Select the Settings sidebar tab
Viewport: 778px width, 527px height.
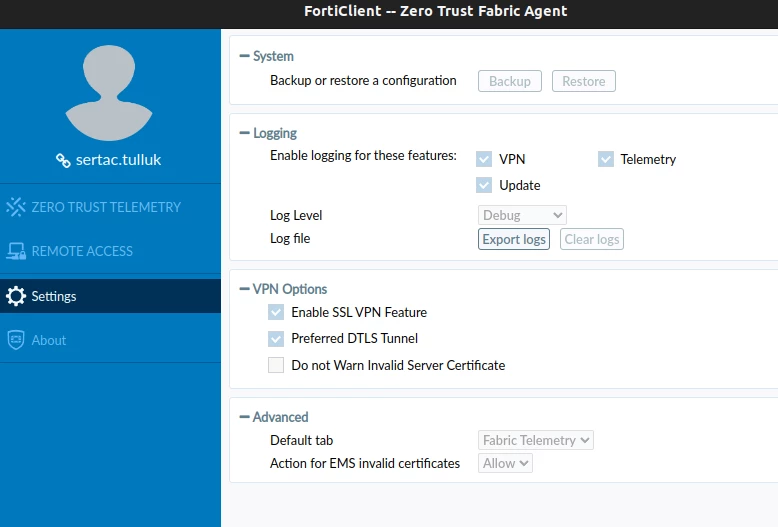[x=110, y=296]
